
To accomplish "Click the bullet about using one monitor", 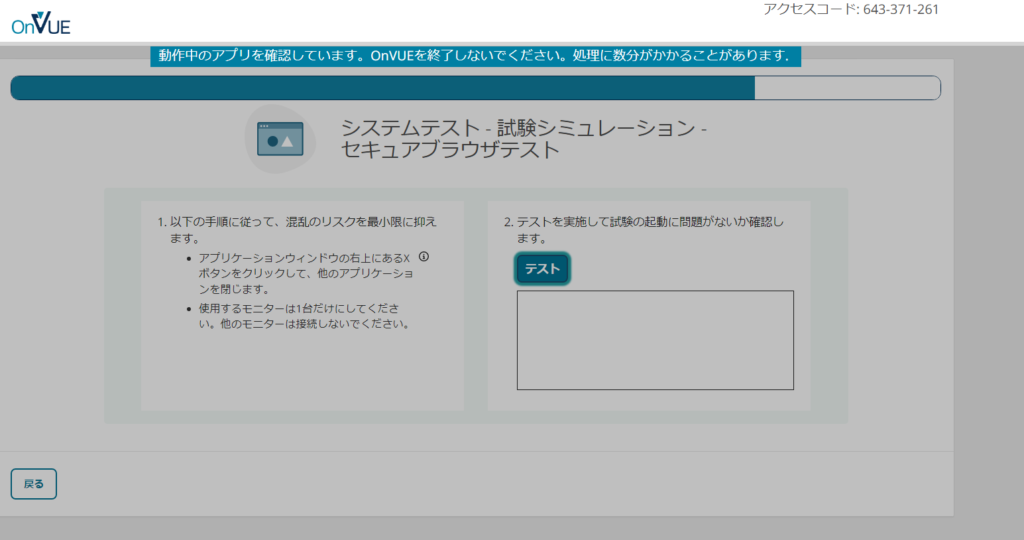I will 300,307.
